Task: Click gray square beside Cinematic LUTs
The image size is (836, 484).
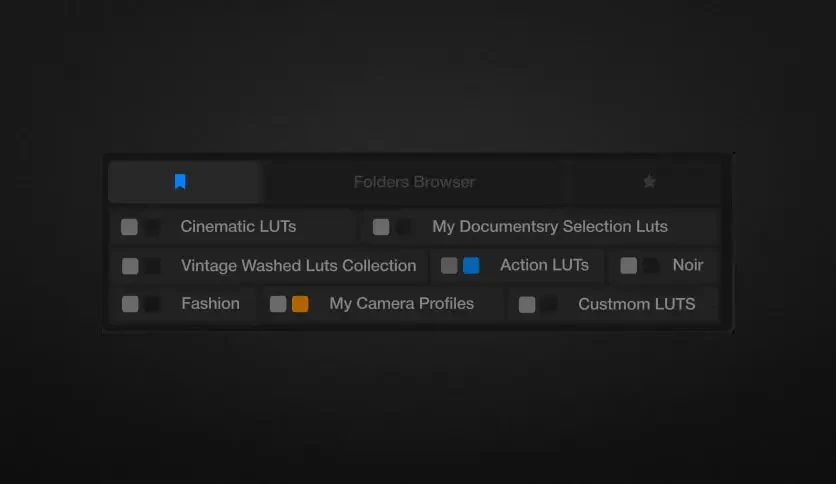Action: tap(130, 227)
